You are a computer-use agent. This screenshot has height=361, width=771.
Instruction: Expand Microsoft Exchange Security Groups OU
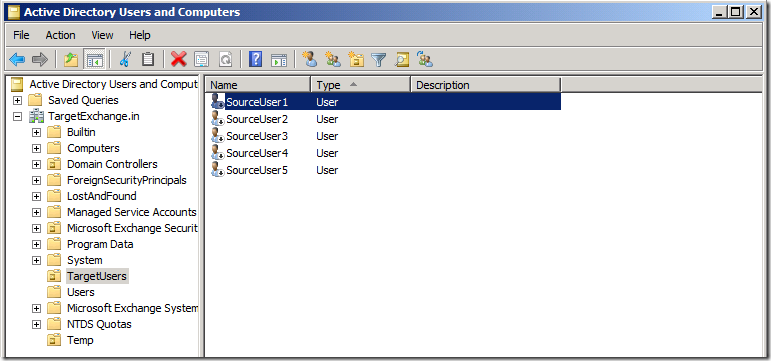pyautogui.click(x=36, y=228)
